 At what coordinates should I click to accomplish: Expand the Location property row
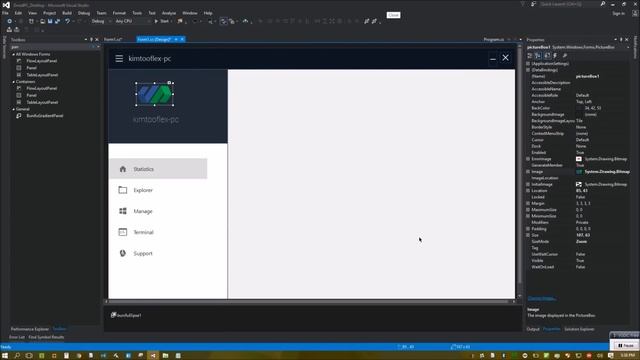coord(528,191)
